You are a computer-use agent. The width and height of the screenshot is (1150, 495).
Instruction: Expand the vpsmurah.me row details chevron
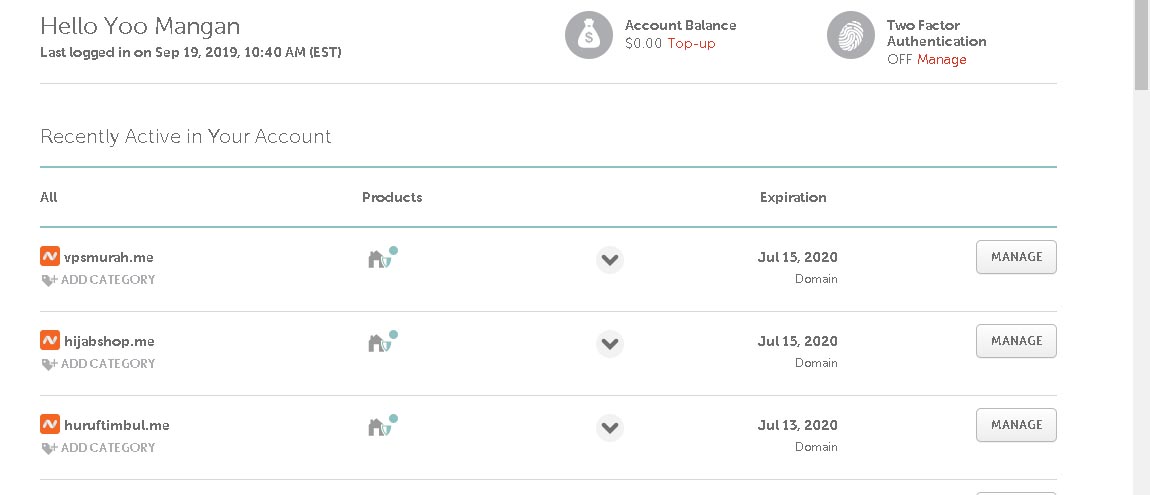pyautogui.click(x=610, y=260)
